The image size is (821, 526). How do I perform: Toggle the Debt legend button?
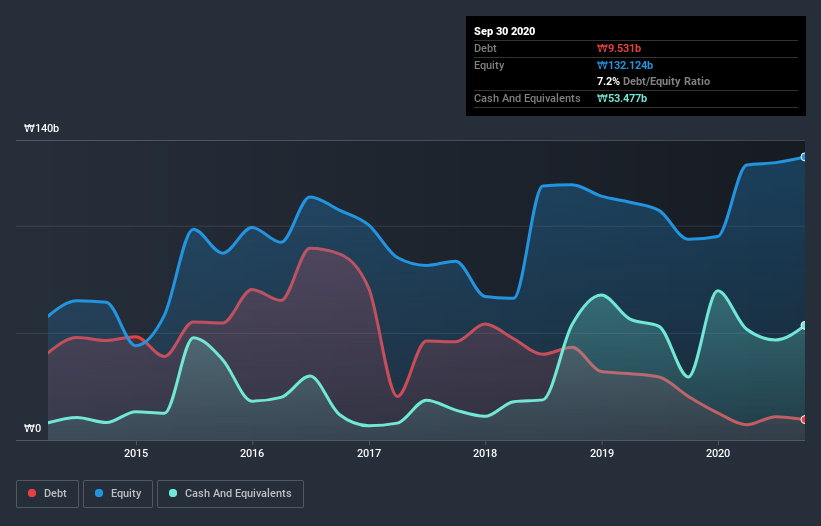(47, 494)
